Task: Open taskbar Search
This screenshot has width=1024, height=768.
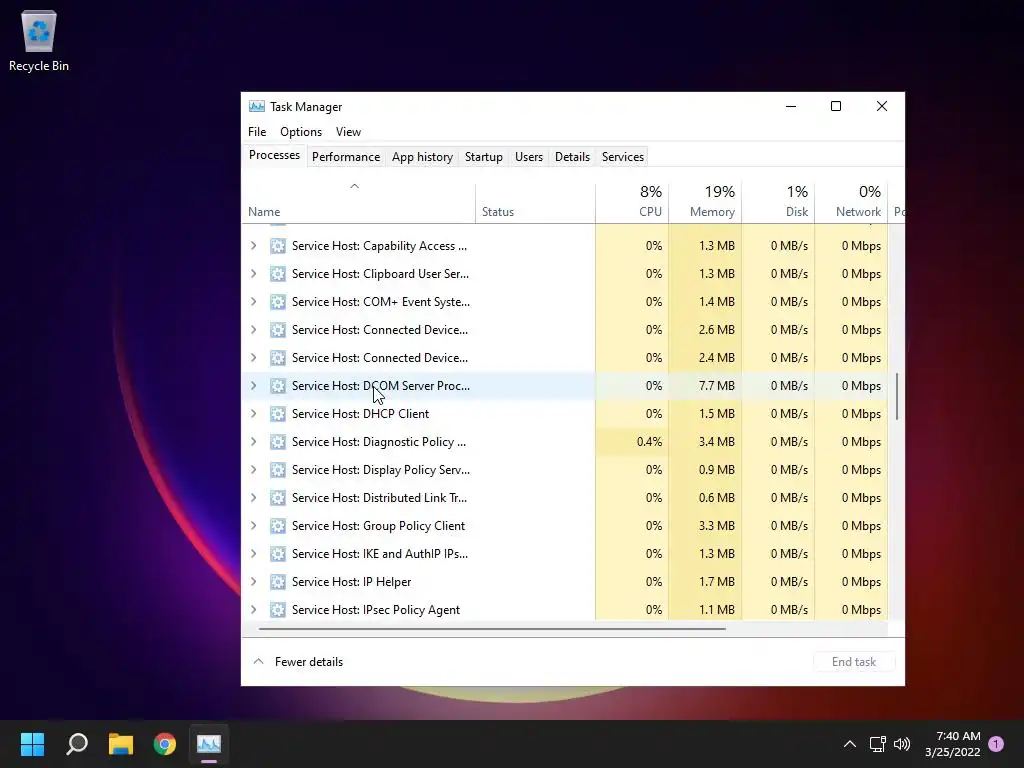Action: (x=77, y=744)
